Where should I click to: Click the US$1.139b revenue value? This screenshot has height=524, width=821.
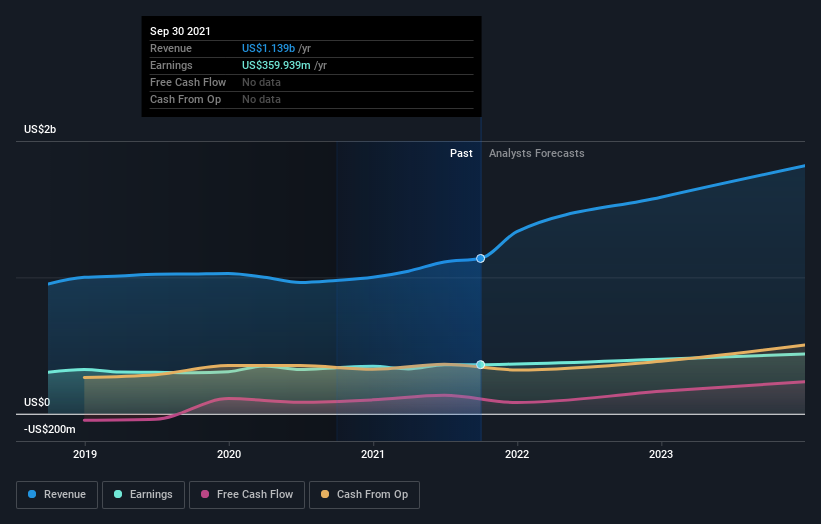tap(269, 48)
